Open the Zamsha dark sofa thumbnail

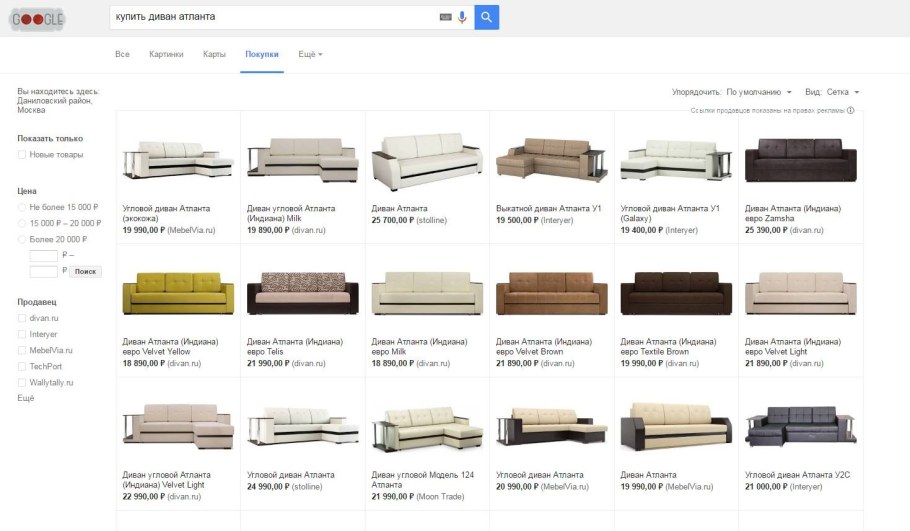point(800,160)
